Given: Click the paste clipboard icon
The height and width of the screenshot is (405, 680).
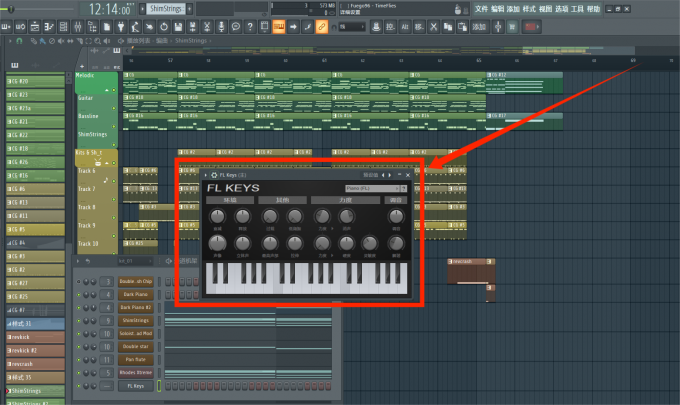Looking at the screenshot, I should coord(462,27).
